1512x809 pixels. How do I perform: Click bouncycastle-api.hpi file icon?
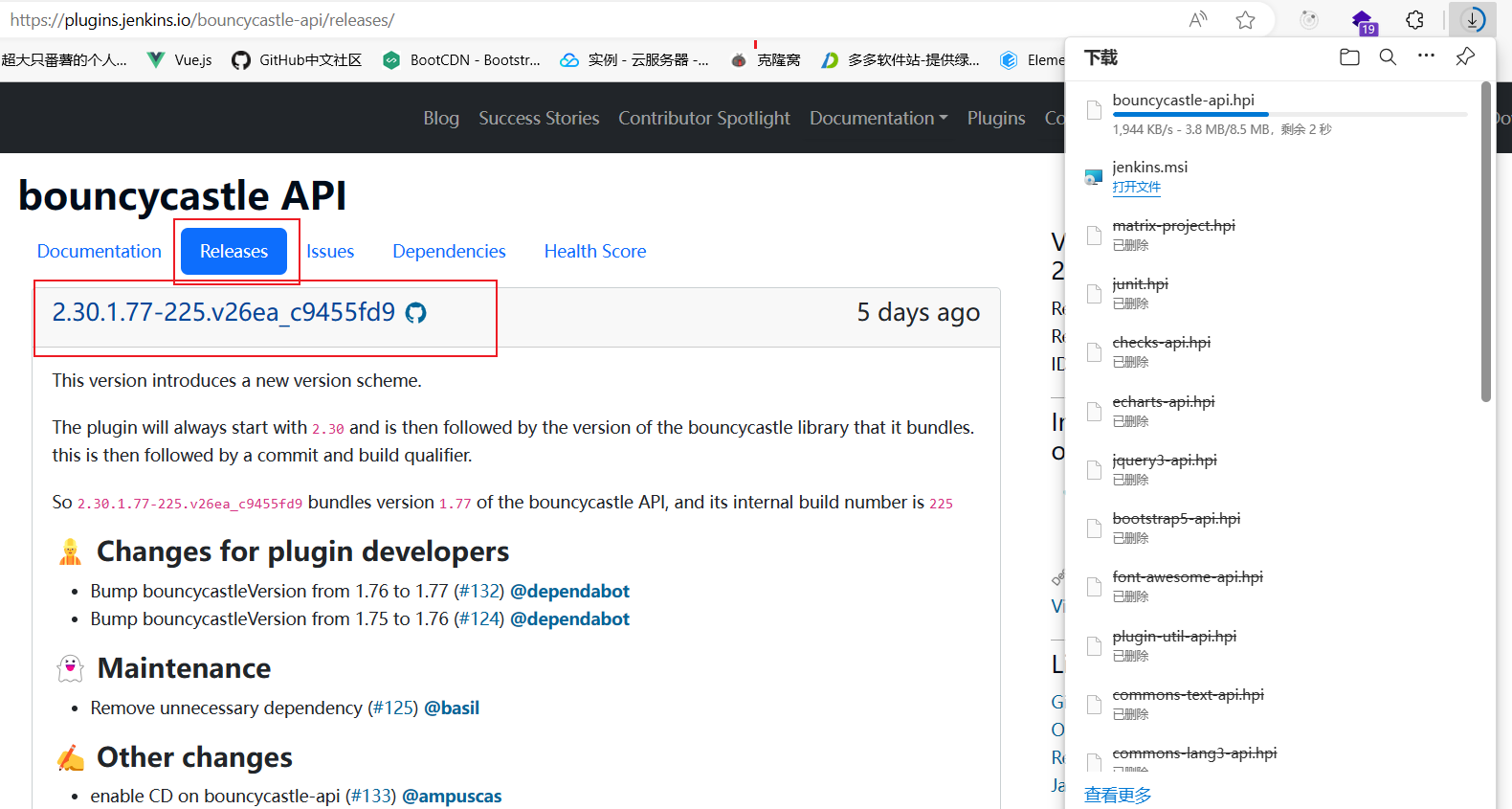coord(1094,111)
